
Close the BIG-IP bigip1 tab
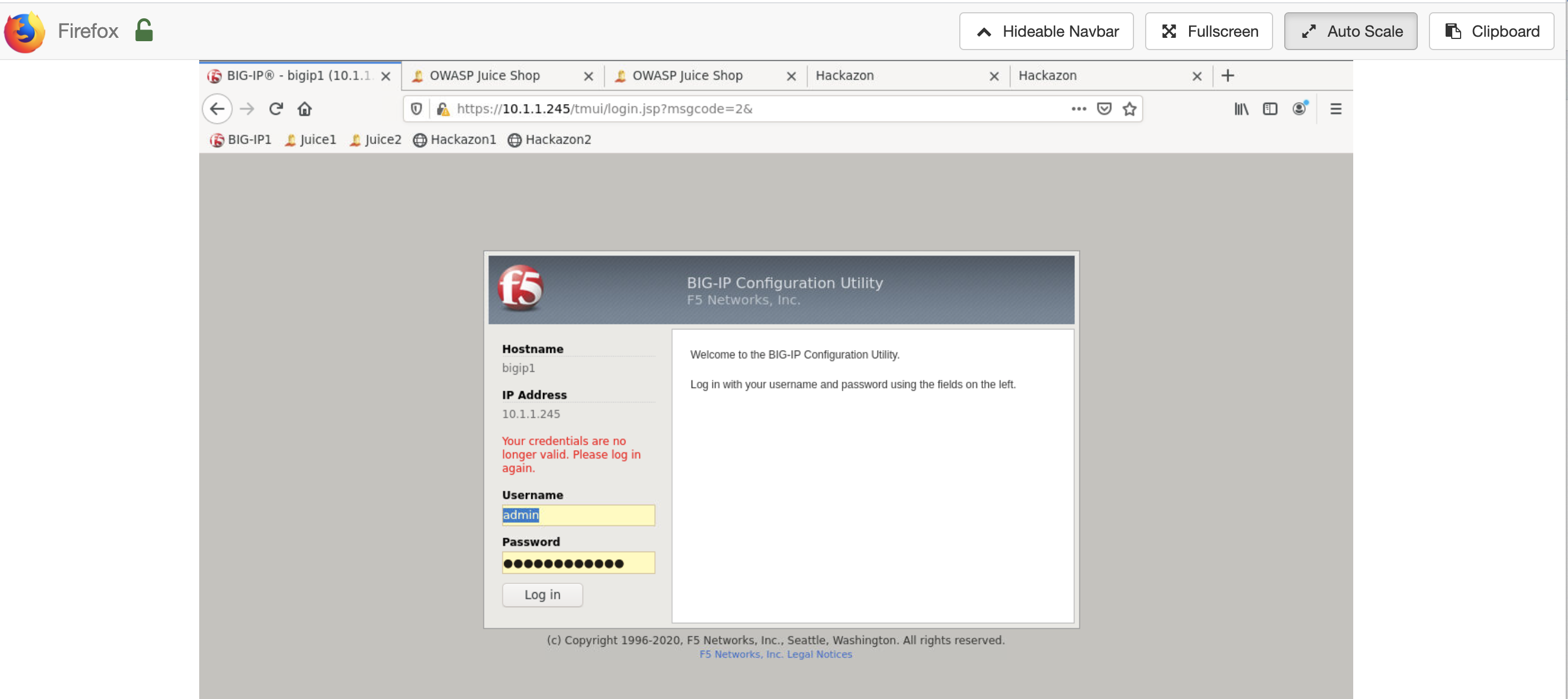pos(385,76)
